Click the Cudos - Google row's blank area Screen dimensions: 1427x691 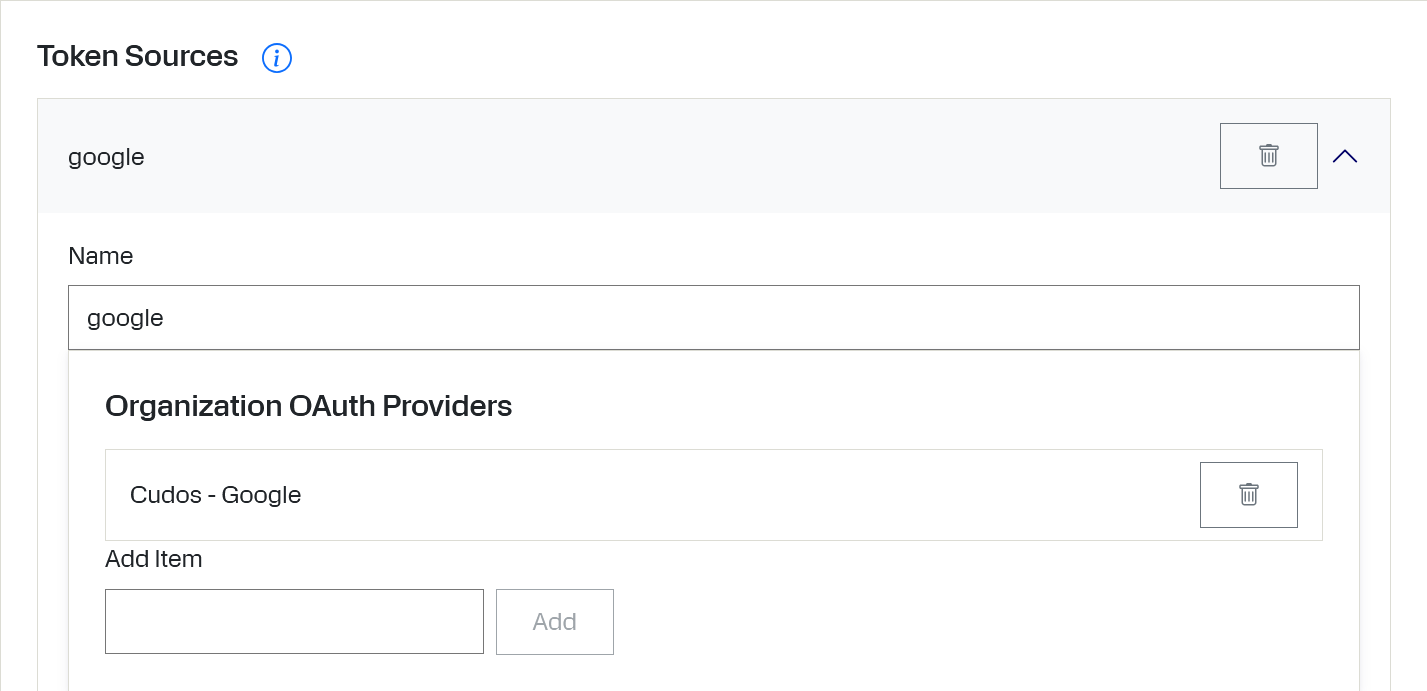coord(750,495)
